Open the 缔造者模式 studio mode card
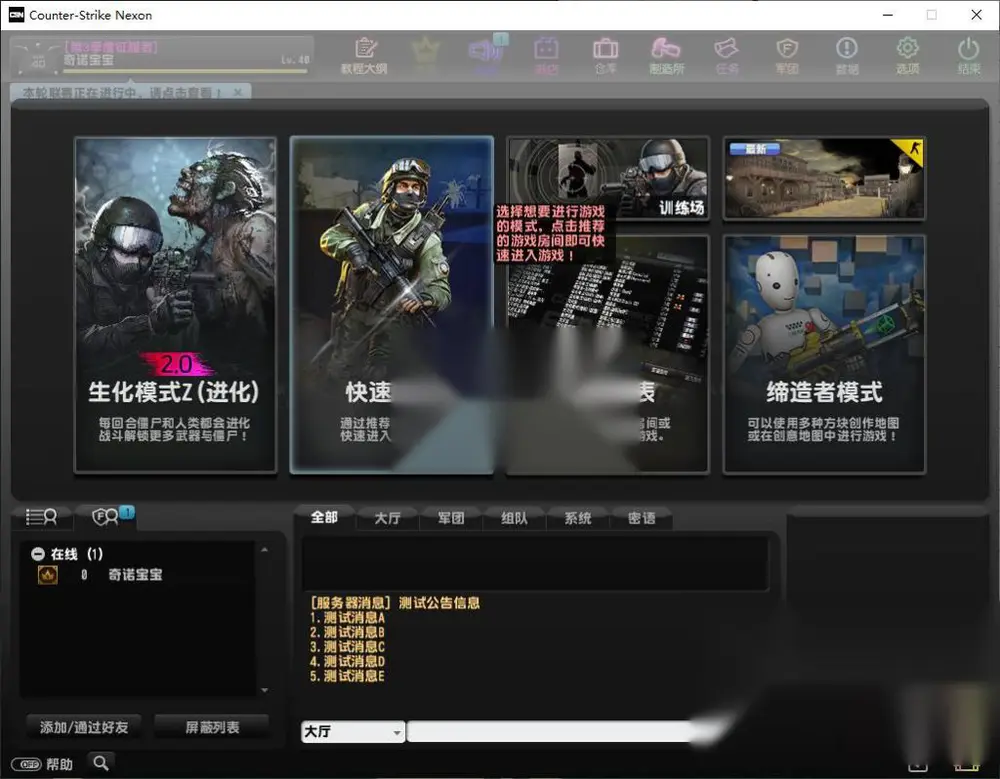1000x779 pixels. click(824, 354)
